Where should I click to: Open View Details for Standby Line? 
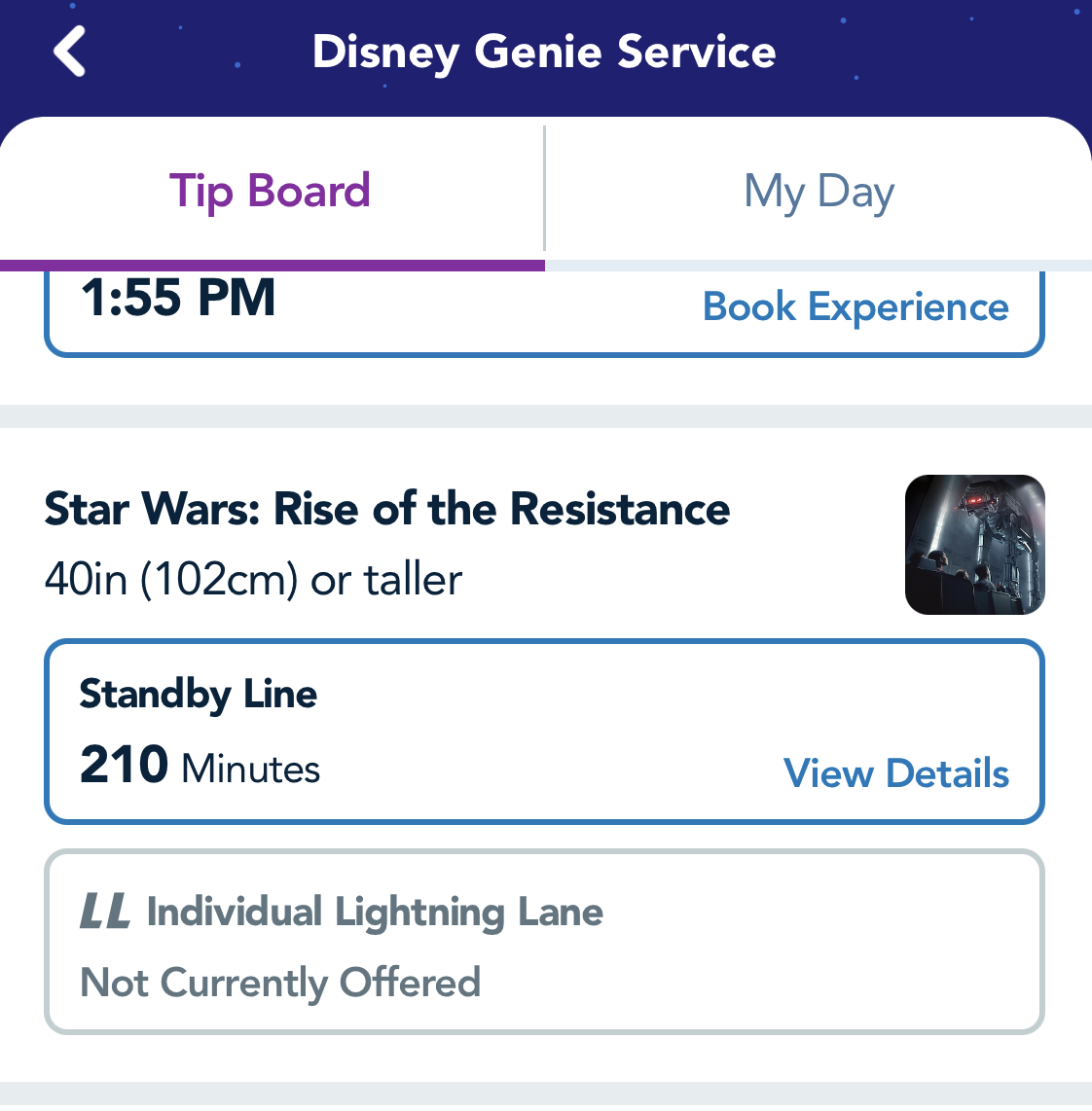[x=895, y=774]
